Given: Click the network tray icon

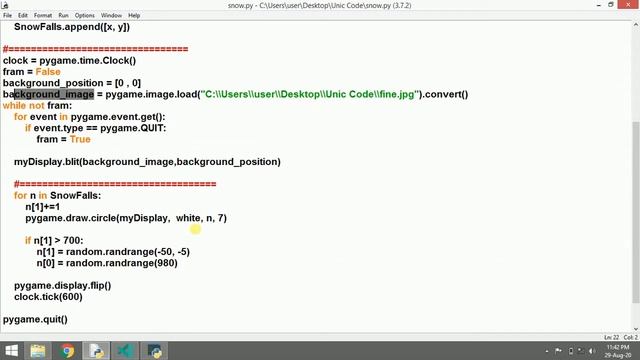Looking at the screenshot, I should point(580,351).
